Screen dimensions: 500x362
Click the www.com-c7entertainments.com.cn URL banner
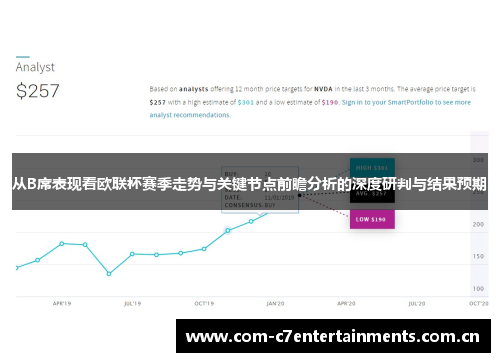click(333, 336)
